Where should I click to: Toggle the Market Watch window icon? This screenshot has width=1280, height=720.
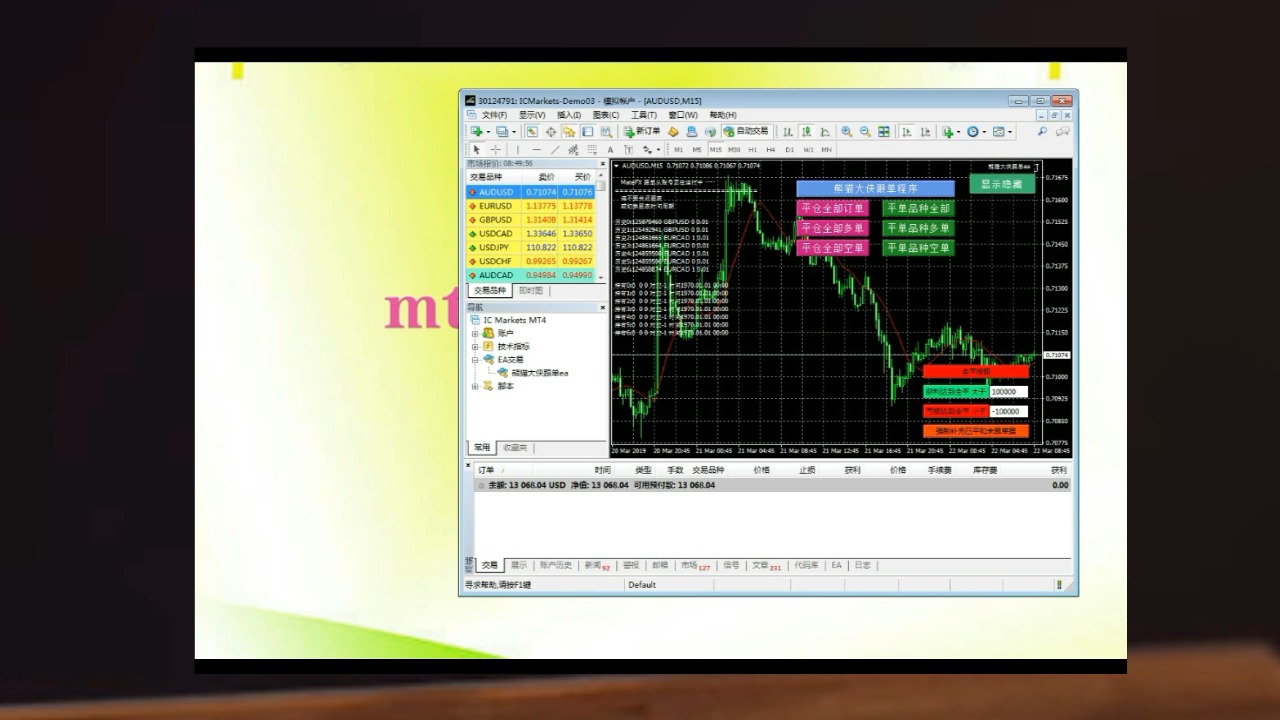pos(532,131)
